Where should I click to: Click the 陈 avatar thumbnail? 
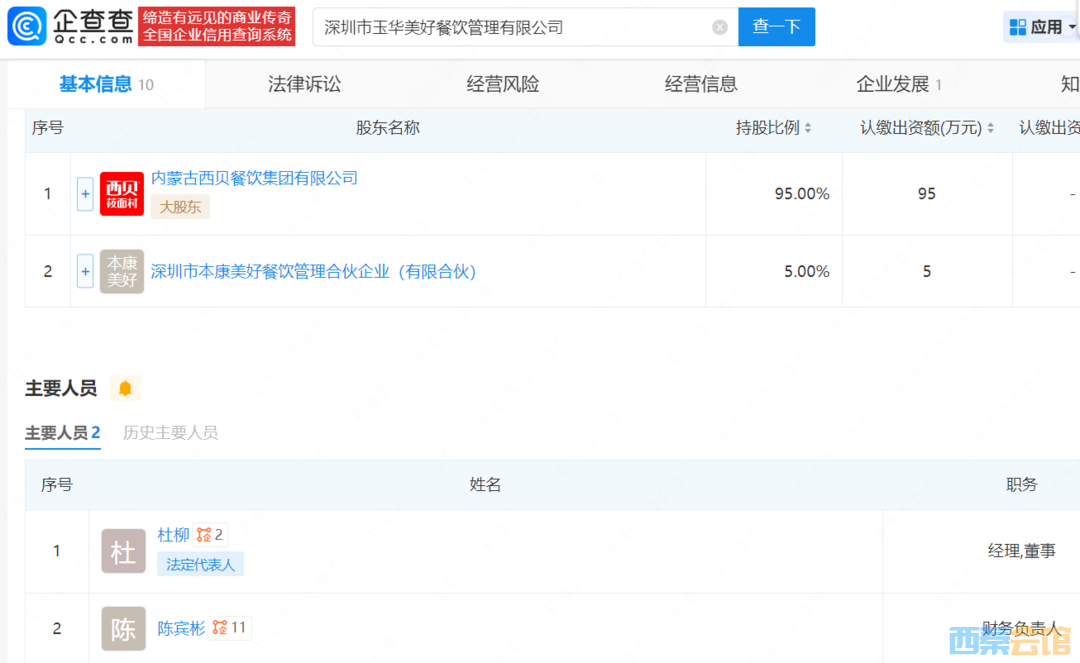[123, 628]
